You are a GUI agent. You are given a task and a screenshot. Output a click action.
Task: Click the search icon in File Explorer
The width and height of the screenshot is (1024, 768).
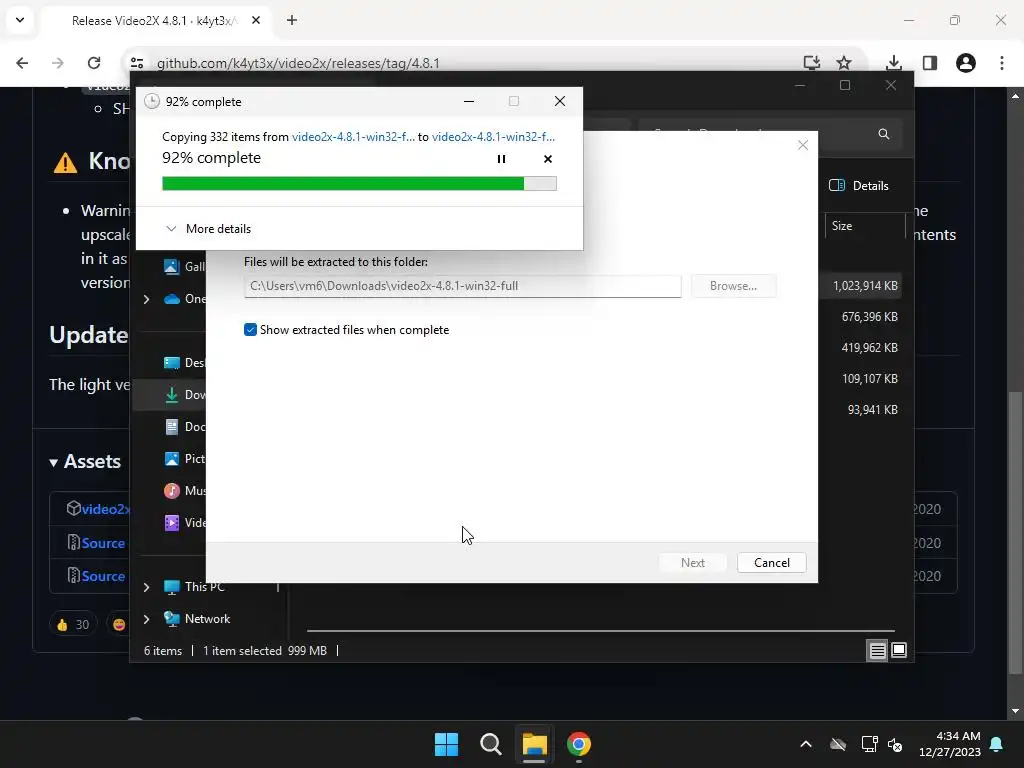click(884, 134)
